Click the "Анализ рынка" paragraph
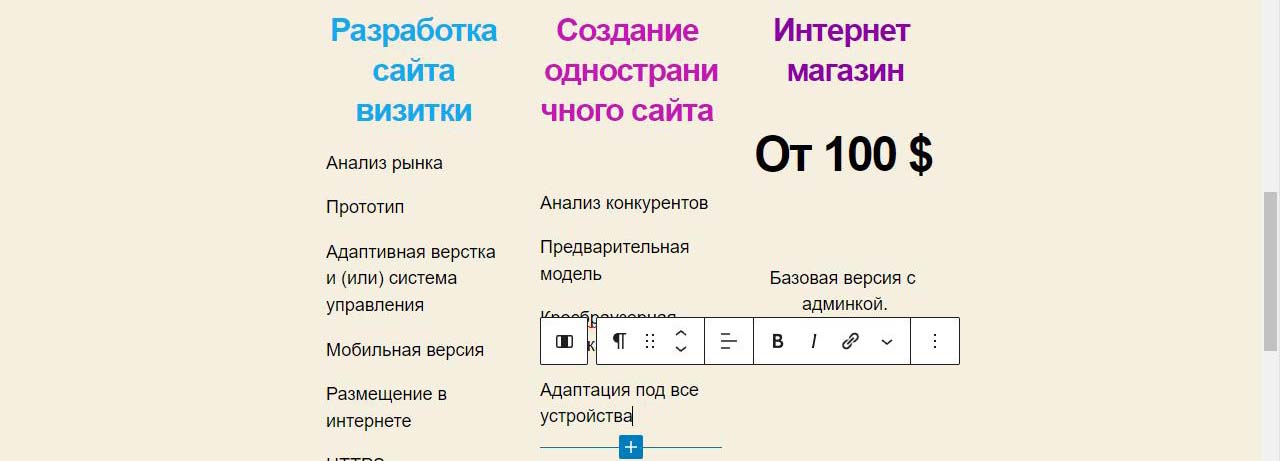This screenshot has width=1280, height=461. pos(384,163)
